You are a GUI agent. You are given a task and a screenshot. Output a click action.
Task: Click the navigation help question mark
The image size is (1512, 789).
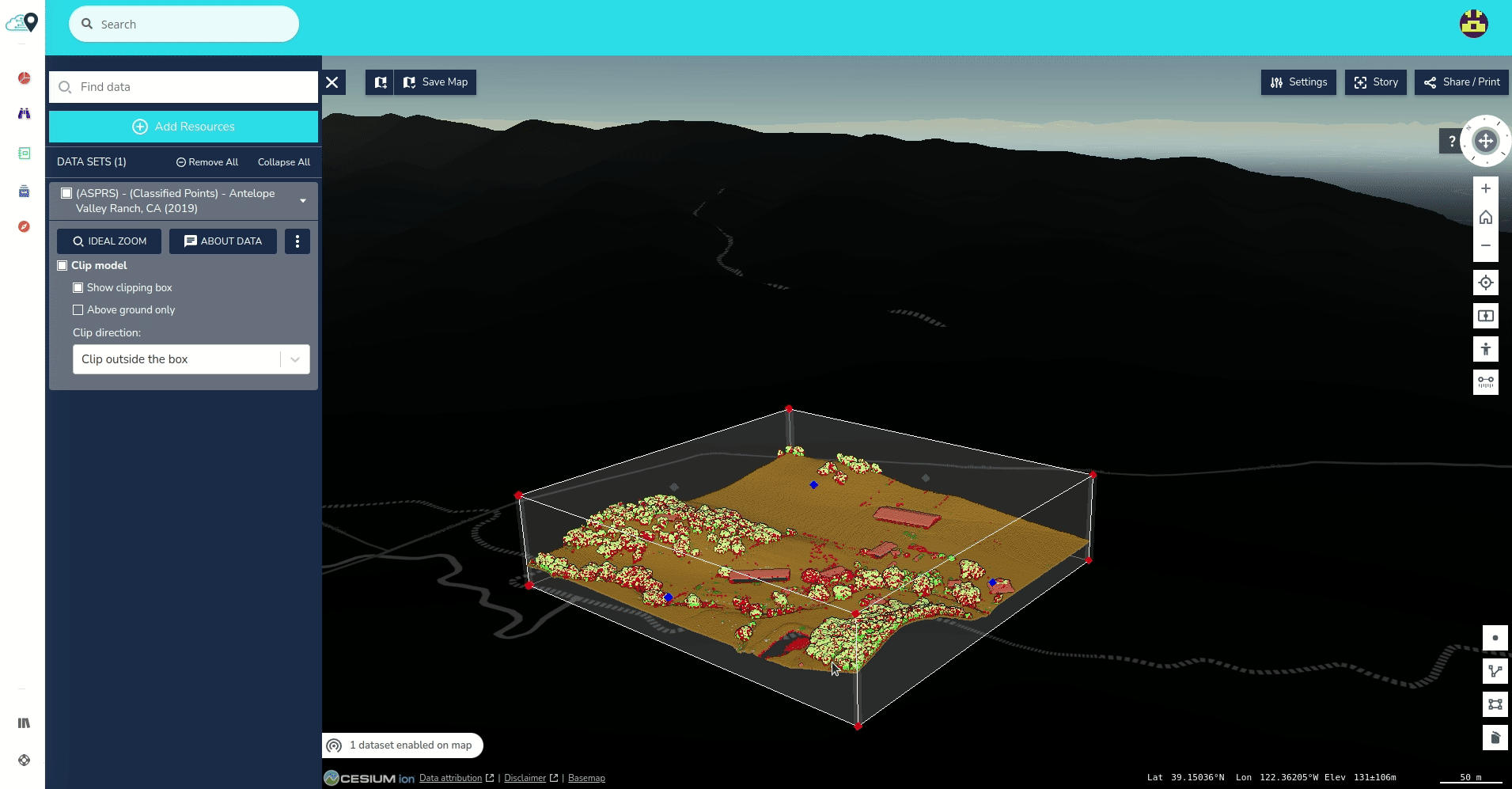coord(1451,141)
